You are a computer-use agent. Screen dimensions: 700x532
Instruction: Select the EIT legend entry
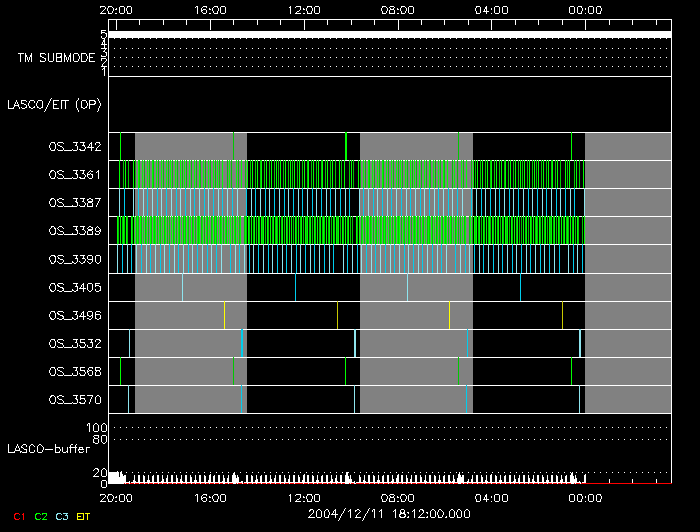83,515
